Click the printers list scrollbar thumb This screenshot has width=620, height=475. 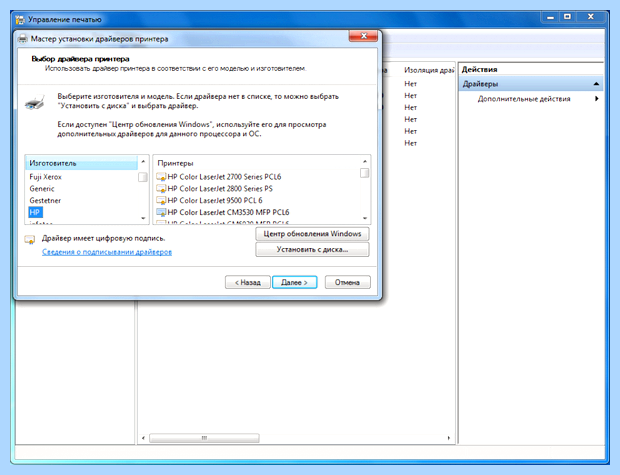pos(365,173)
